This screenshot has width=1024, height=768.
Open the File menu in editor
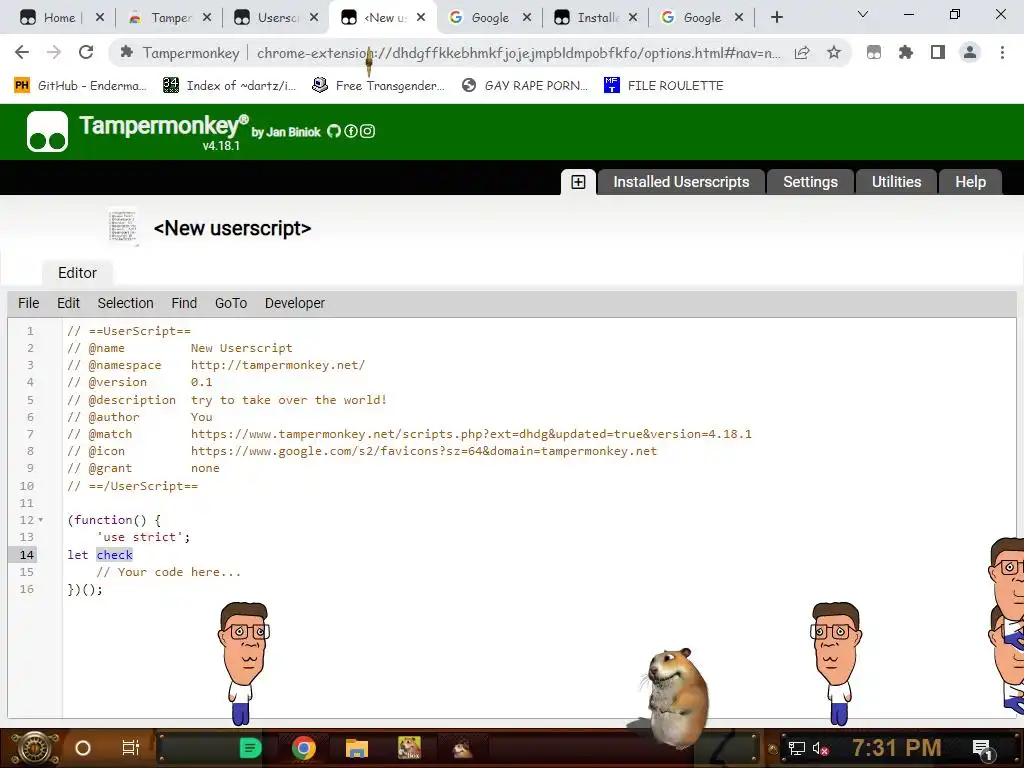[x=29, y=303]
